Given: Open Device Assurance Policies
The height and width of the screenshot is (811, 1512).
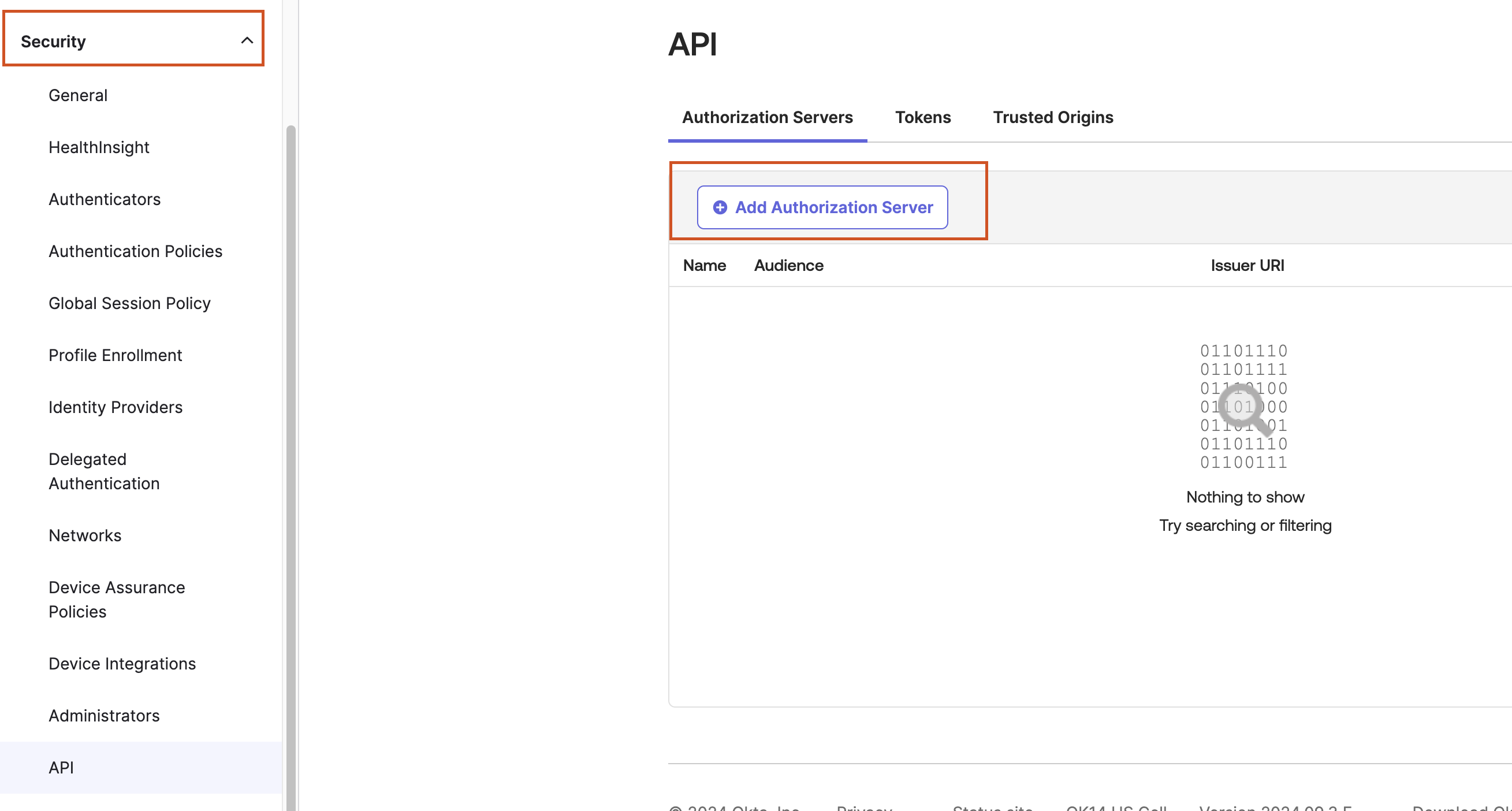Looking at the screenshot, I should pos(117,599).
